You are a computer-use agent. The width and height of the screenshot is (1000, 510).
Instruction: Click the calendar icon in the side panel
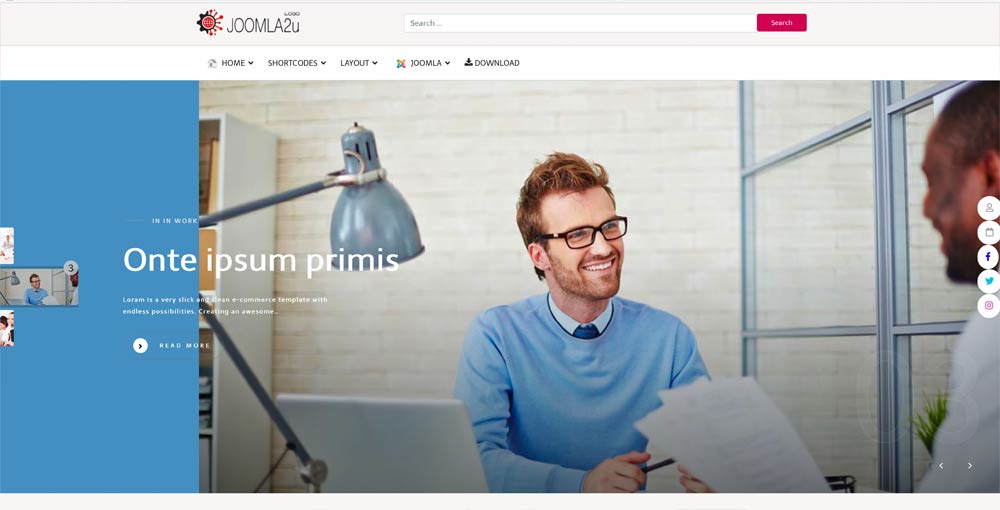[x=989, y=232]
